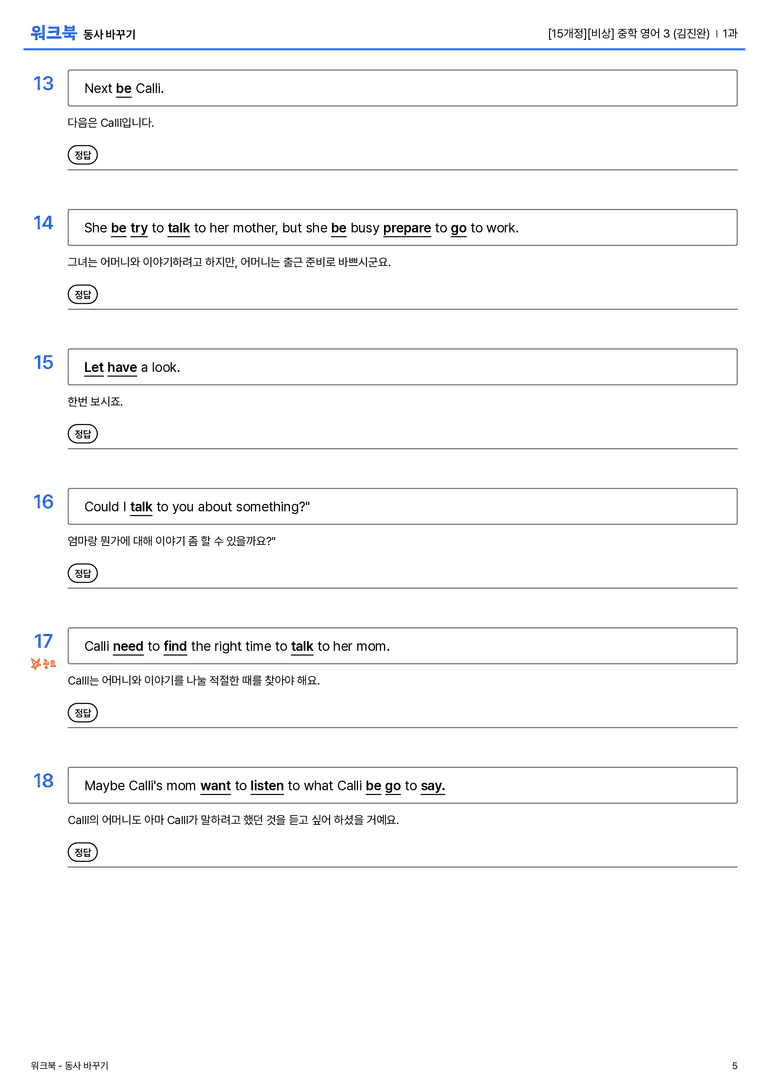Screen dimensions: 768x1087
Task: Click the underlined 'talk' in question 16
Action: tap(141, 507)
